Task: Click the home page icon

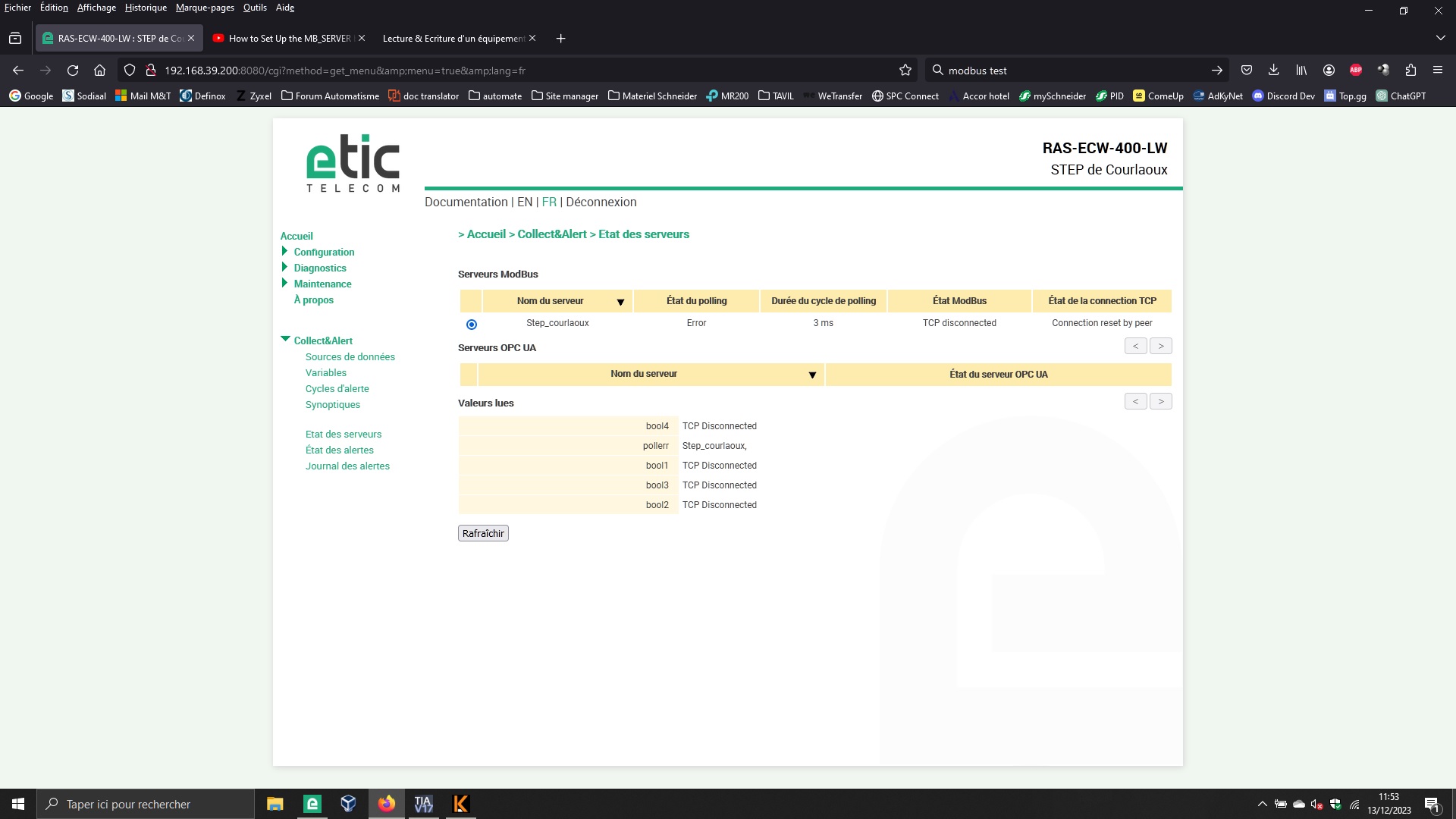Action: (x=99, y=70)
